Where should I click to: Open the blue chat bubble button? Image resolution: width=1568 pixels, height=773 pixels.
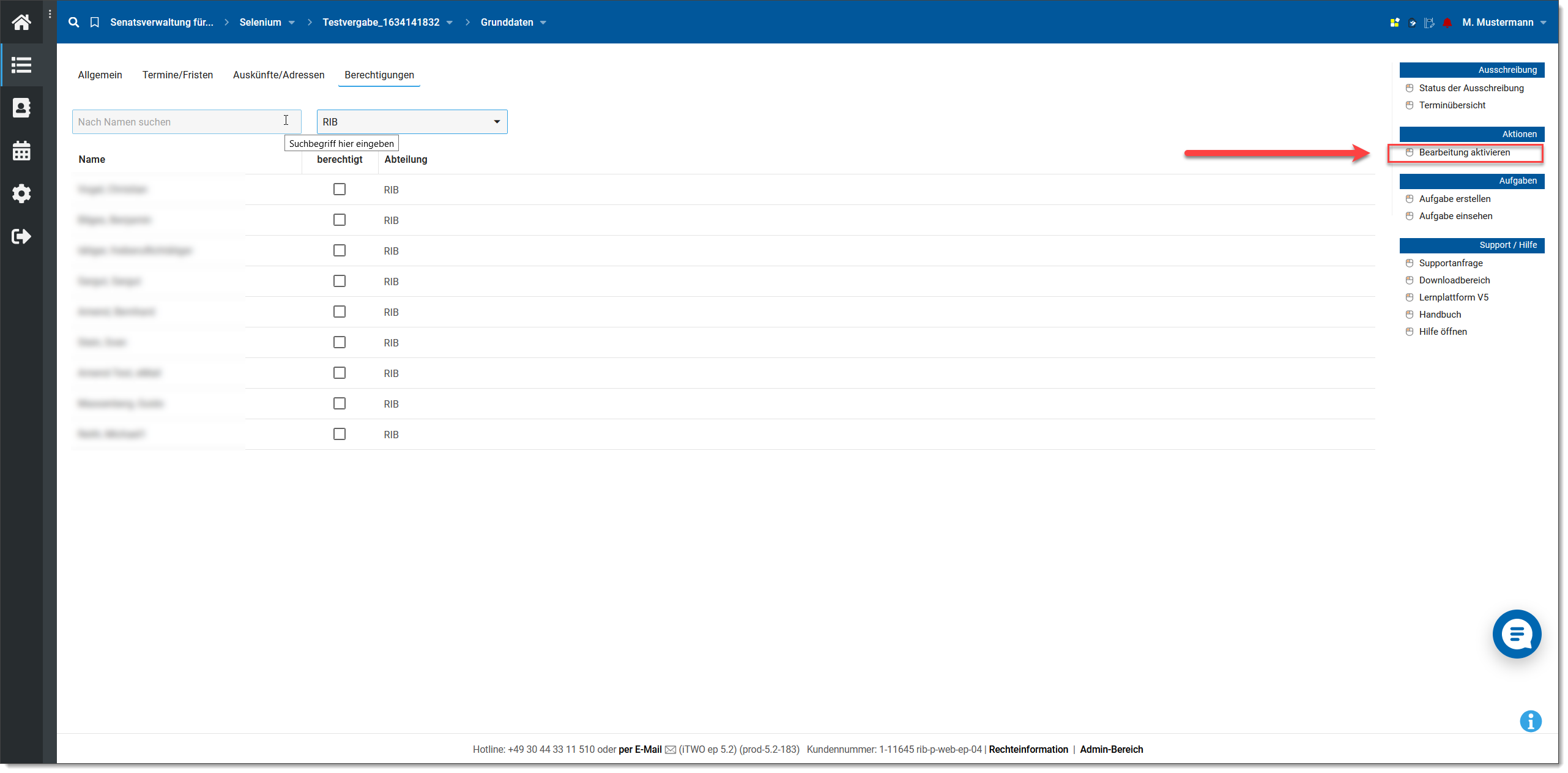(x=1517, y=634)
